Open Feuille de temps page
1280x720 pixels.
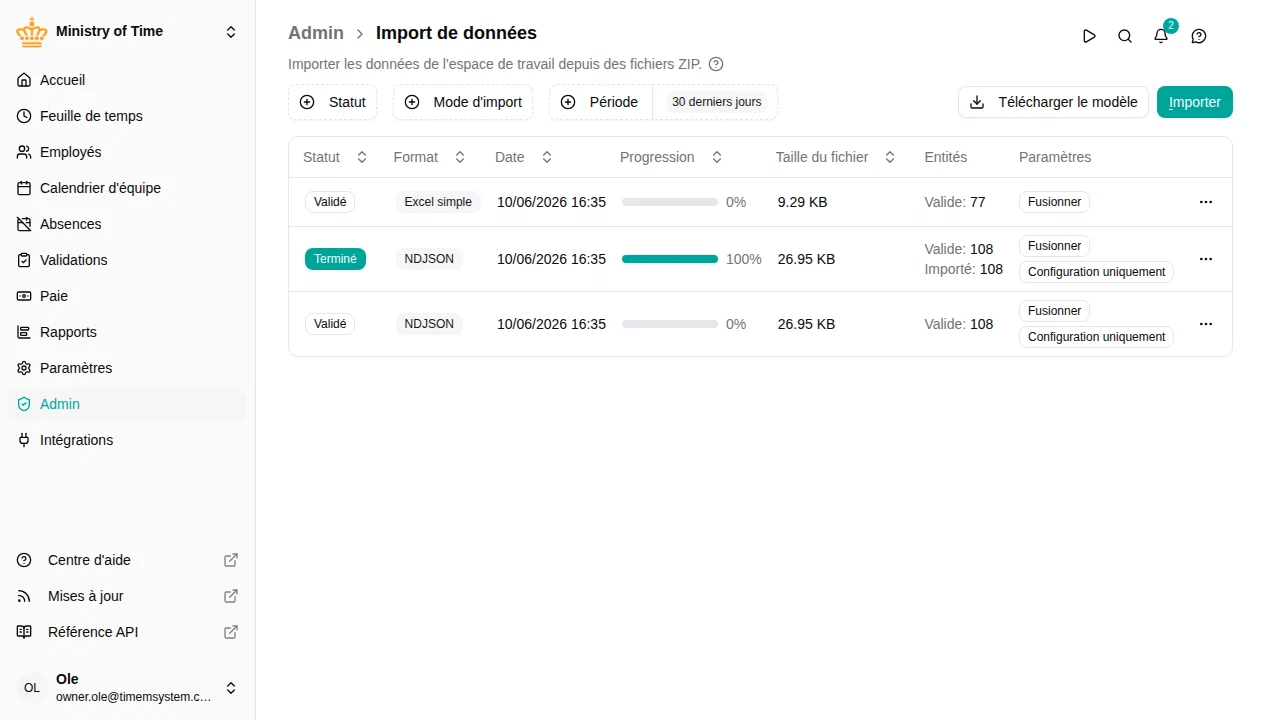coord(127,116)
